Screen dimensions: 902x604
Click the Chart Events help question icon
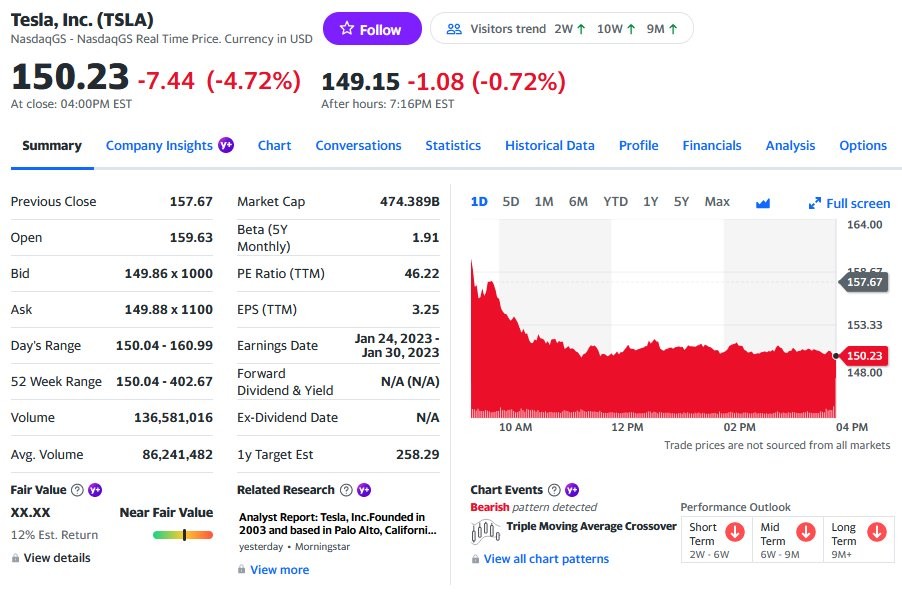[x=554, y=490]
